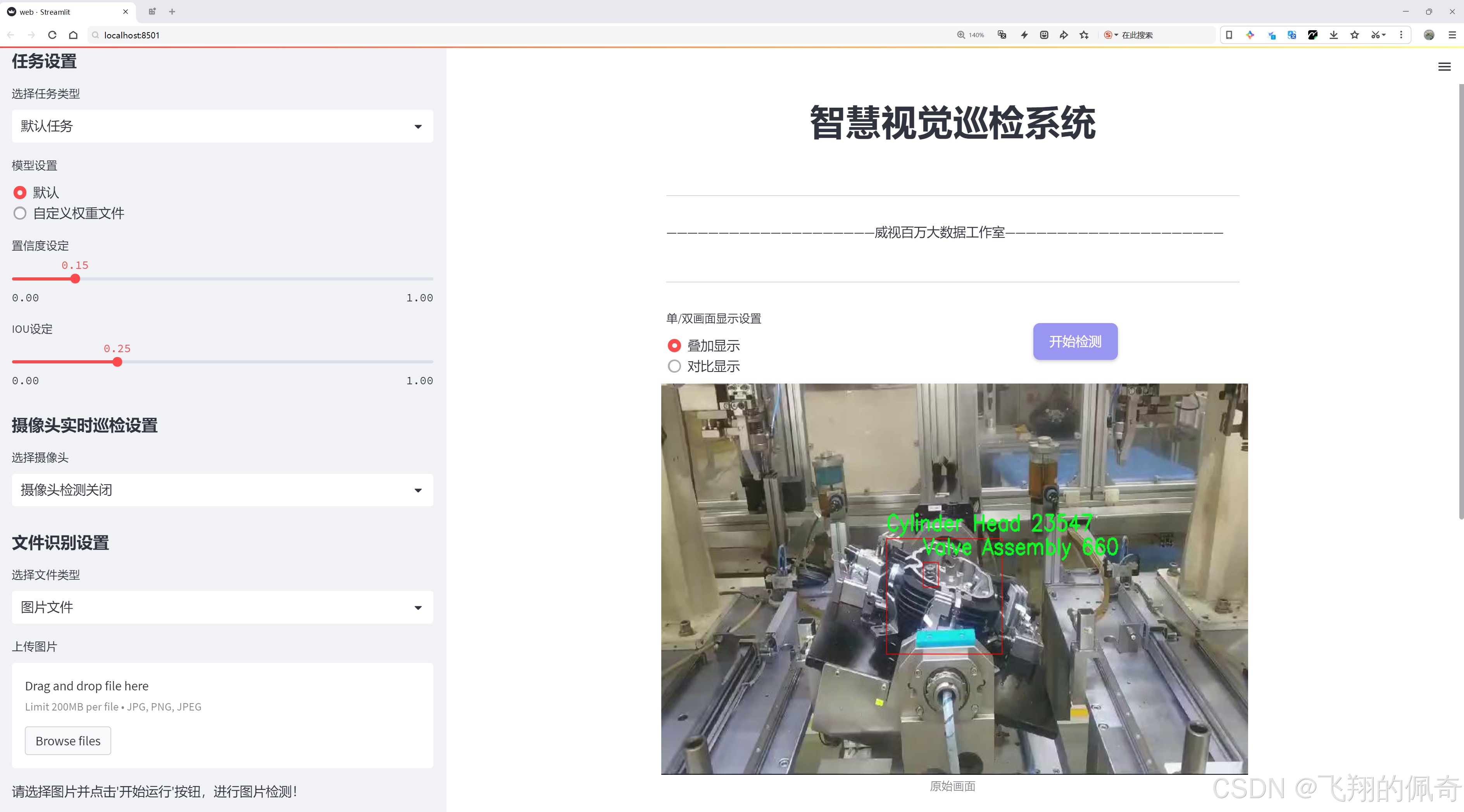1464x812 pixels.
Task: Click the colorful AI sparkle extension icon
Action: [x=1250, y=35]
